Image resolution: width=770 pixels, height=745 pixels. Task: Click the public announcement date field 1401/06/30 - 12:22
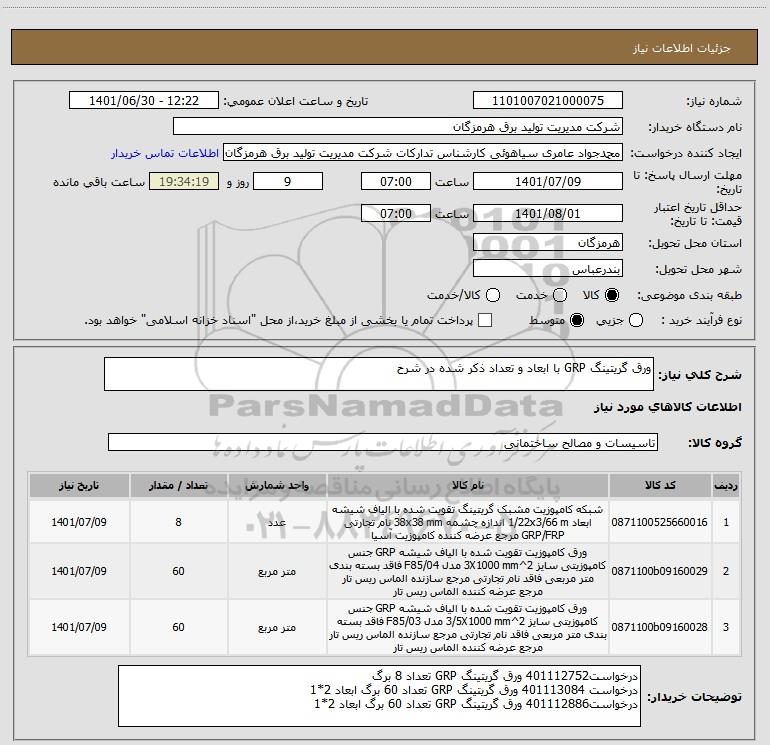click(144, 101)
